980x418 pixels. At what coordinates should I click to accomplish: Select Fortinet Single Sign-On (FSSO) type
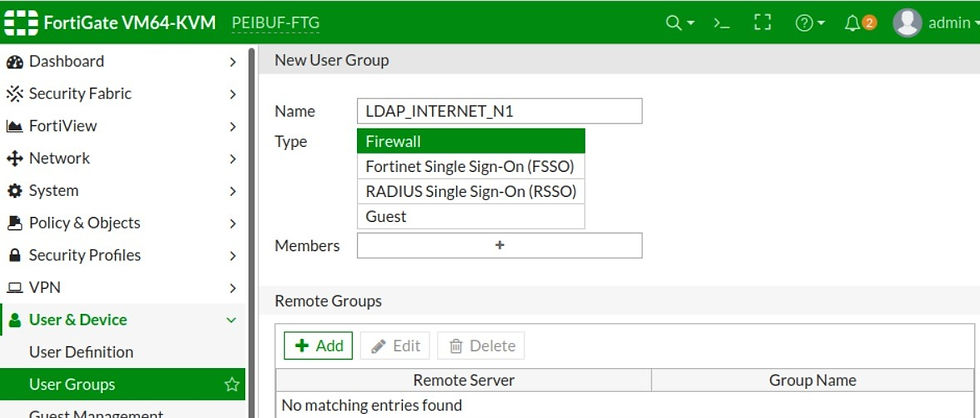(x=471, y=166)
